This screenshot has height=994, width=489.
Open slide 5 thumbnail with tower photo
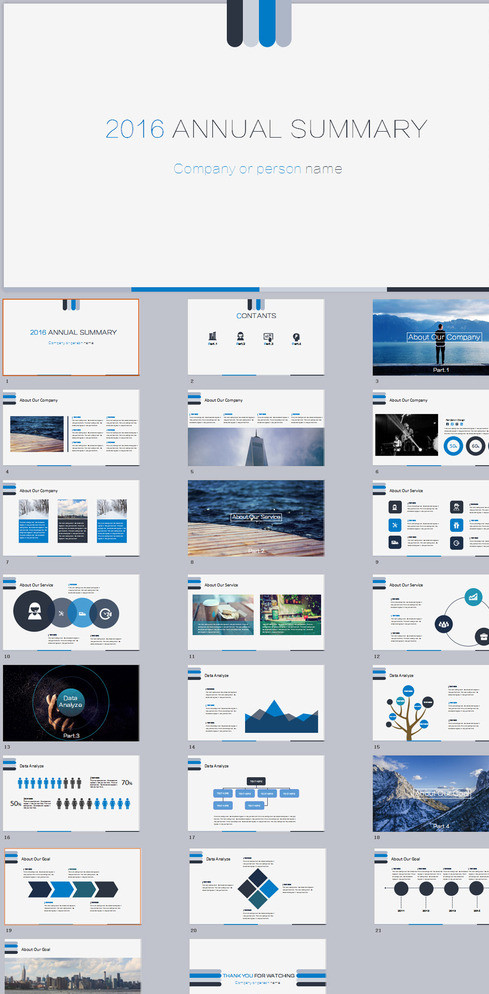click(256, 428)
